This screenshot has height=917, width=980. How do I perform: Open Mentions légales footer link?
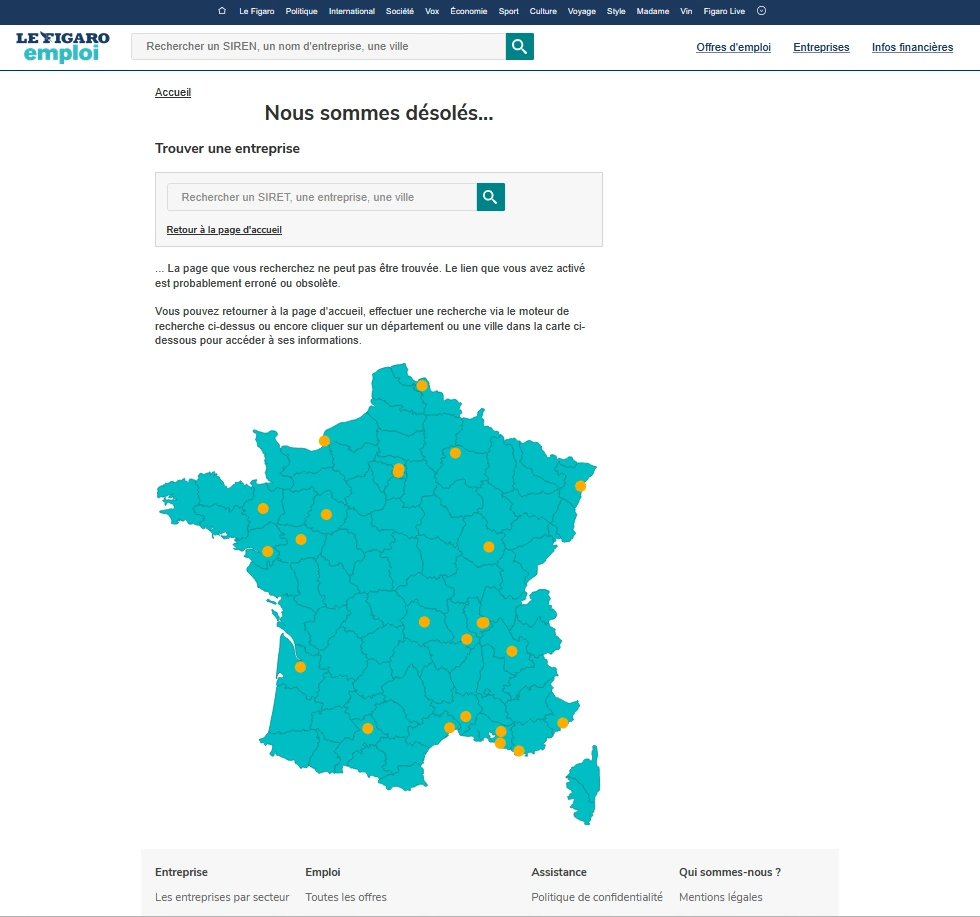coord(721,897)
